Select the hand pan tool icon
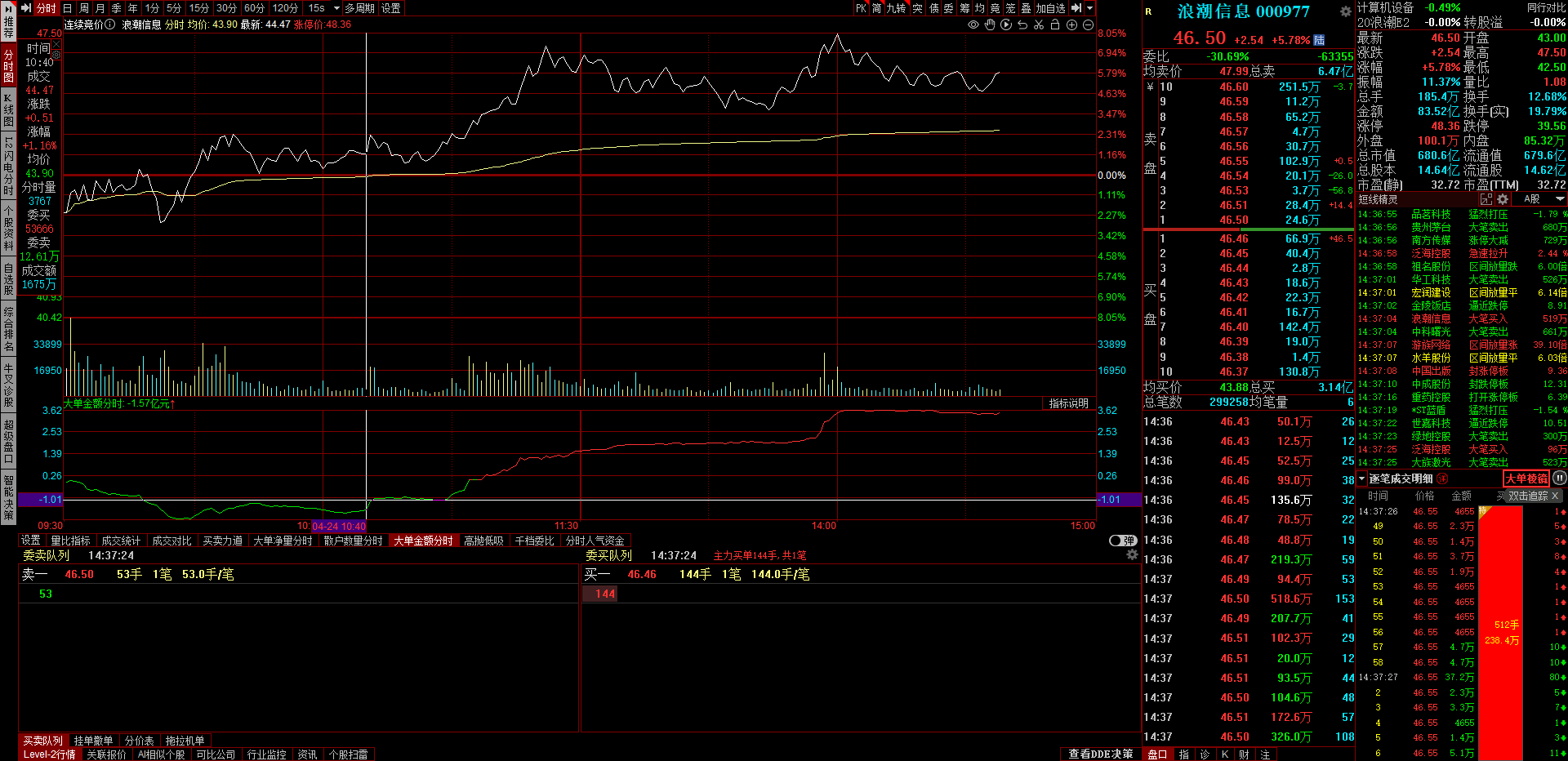Image resolution: width=1568 pixels, height=761 pixels. (x=989, y=24)
